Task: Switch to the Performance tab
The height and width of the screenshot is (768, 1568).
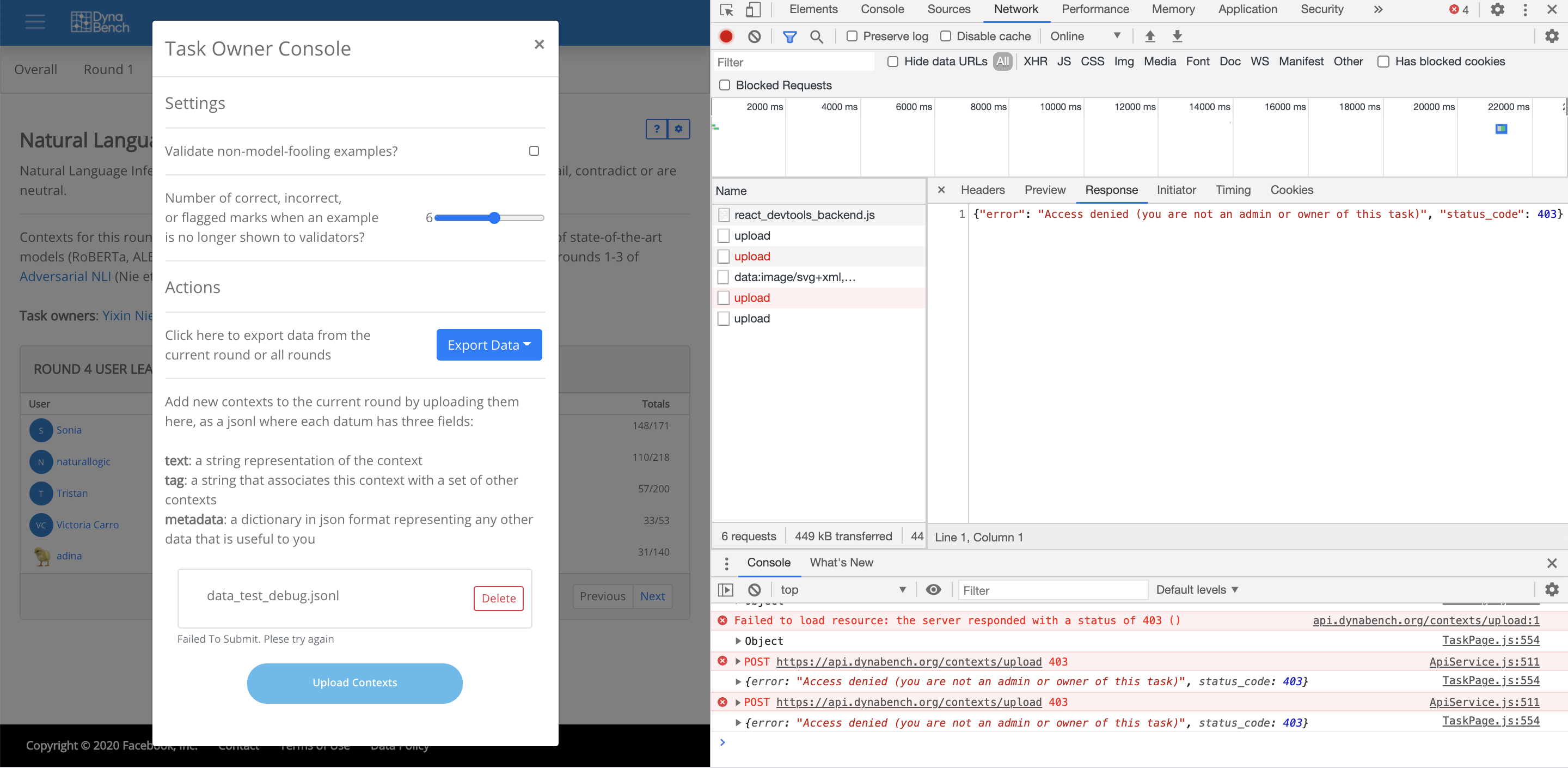Action: pos(1095,9)
